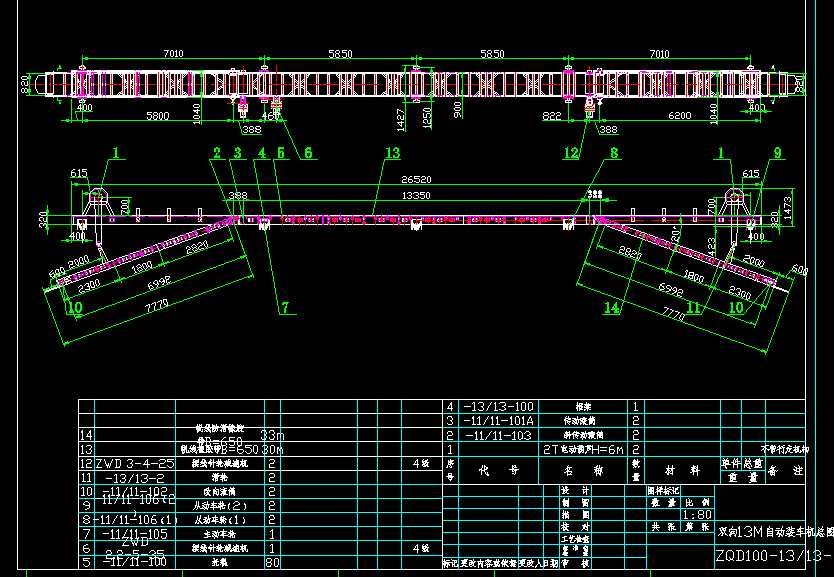Select the 名称 column header
Screen dimensions: 834x577
(583, 471)
